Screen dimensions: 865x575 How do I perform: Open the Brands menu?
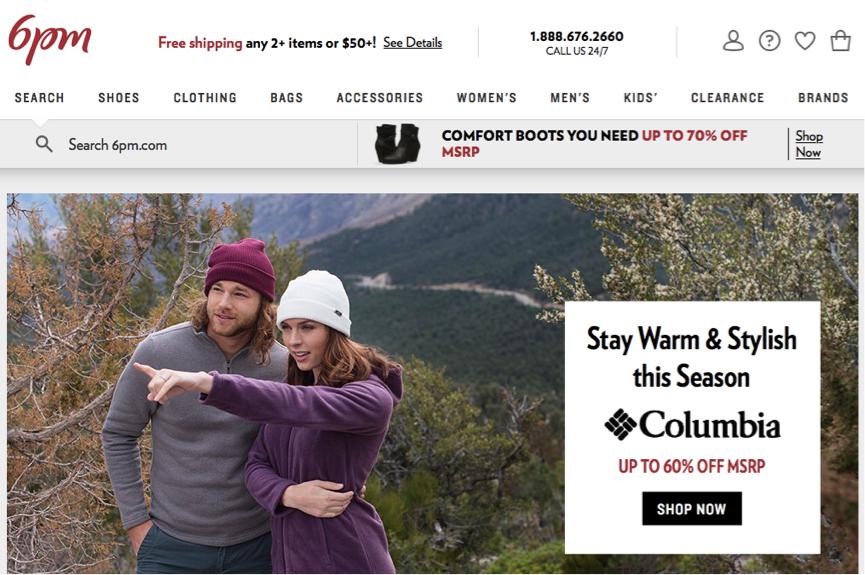(x=823, y=98)
